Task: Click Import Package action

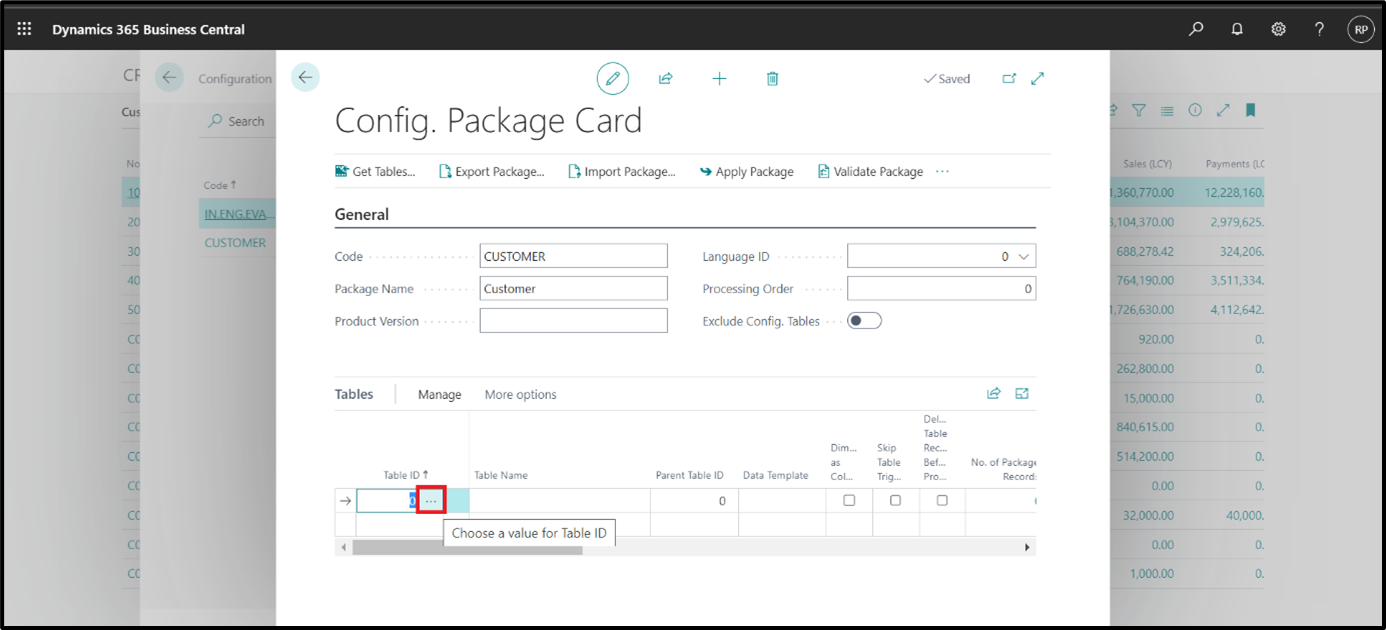Action: (622, 171)
